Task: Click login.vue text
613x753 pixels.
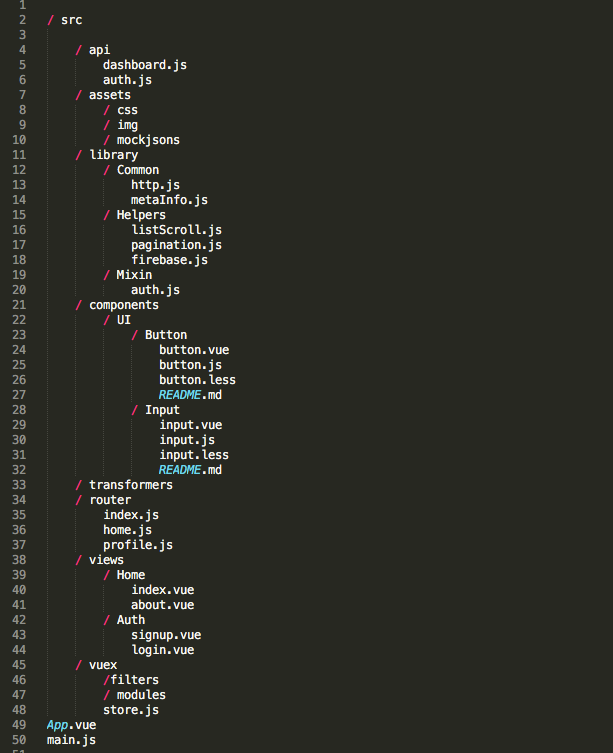Action: pyautogui.click(x=162, y=650)
